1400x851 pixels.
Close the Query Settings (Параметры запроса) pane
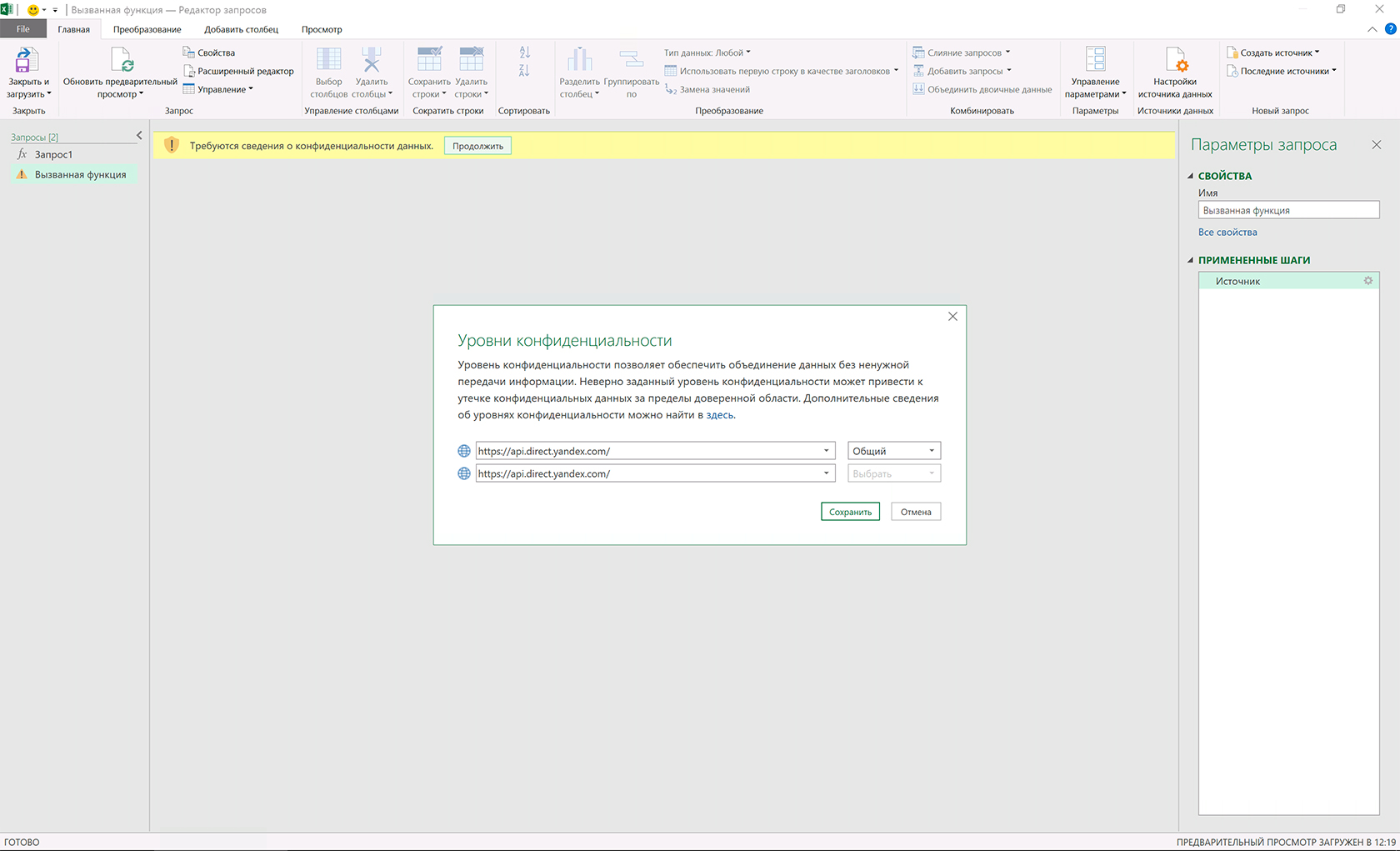tap(1377, 145)
